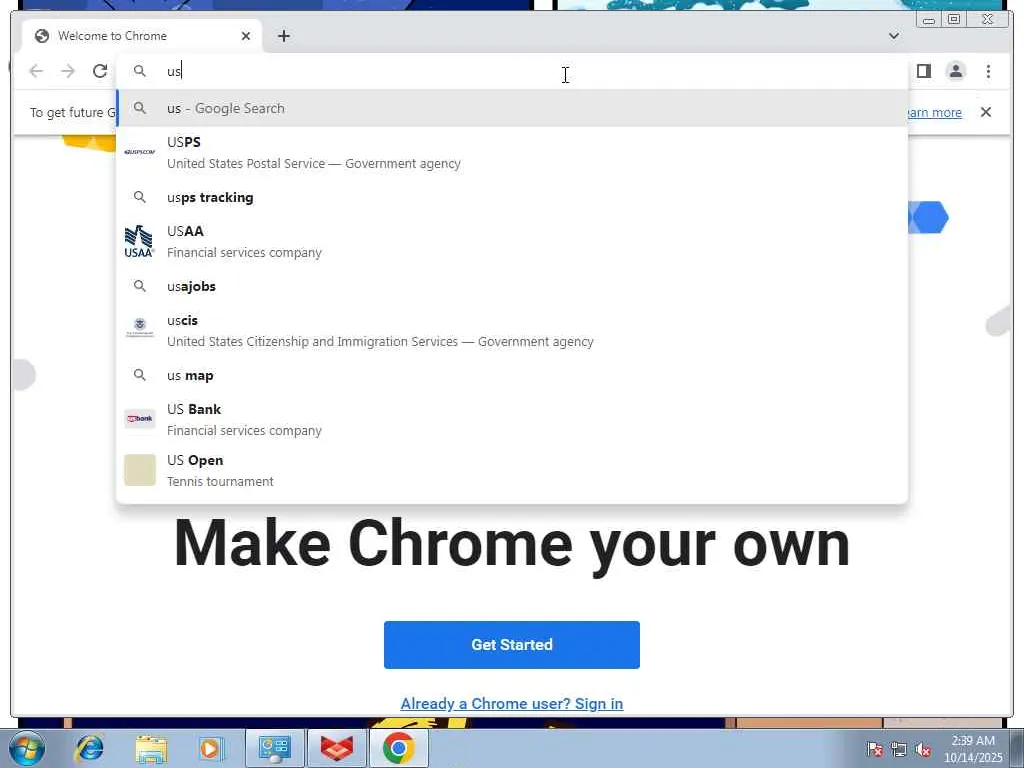This screenshot has height=768, width=1024.
Task: Select the USAA suggestion
Action: 512,242
